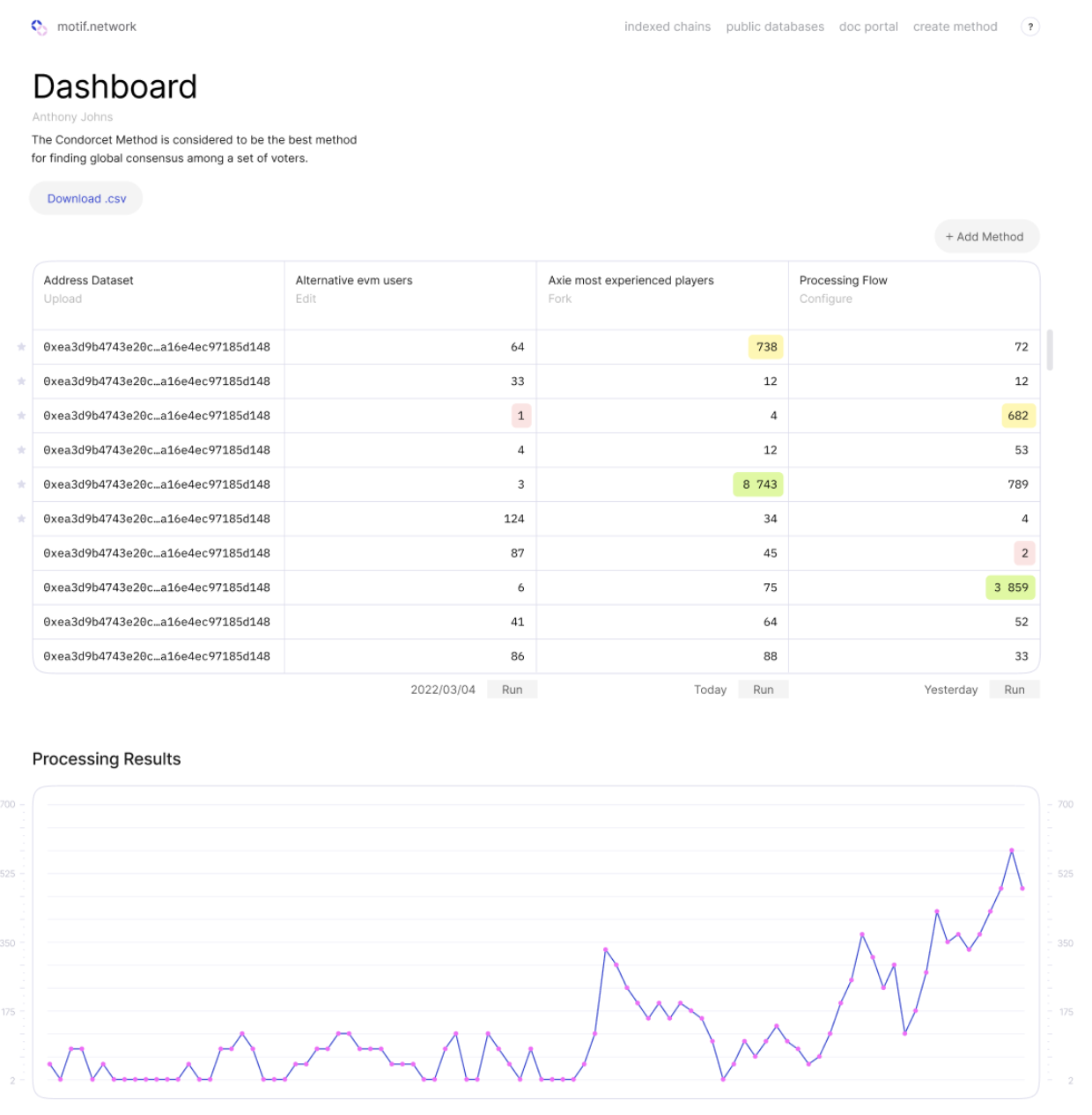
Task: Configure the Processing Flow column
Action: (x=825, y=299)
